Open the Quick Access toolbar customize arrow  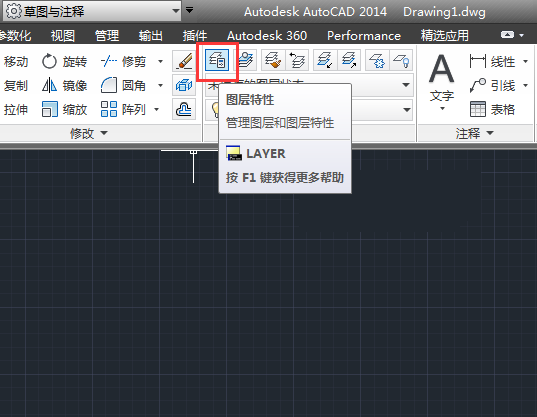click(189, 10)
